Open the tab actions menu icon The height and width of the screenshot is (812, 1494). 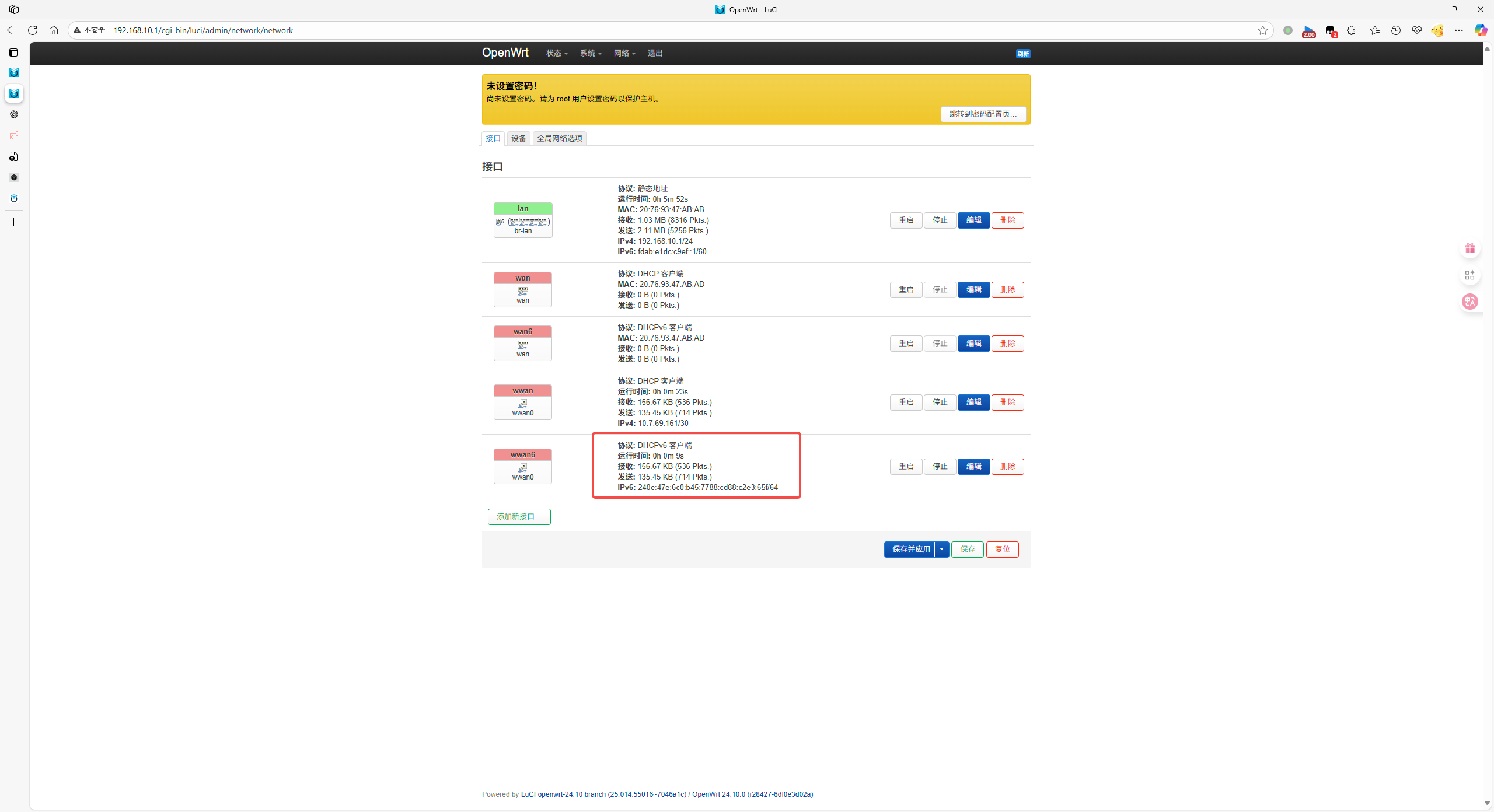click(13, 52)
